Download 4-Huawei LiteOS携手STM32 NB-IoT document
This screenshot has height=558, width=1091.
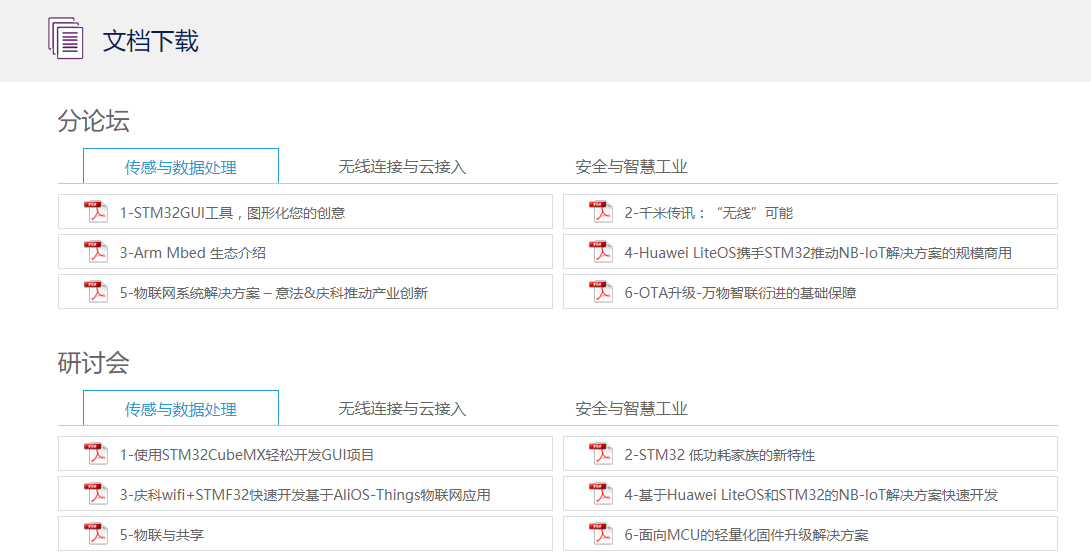(x=817, y=253)
